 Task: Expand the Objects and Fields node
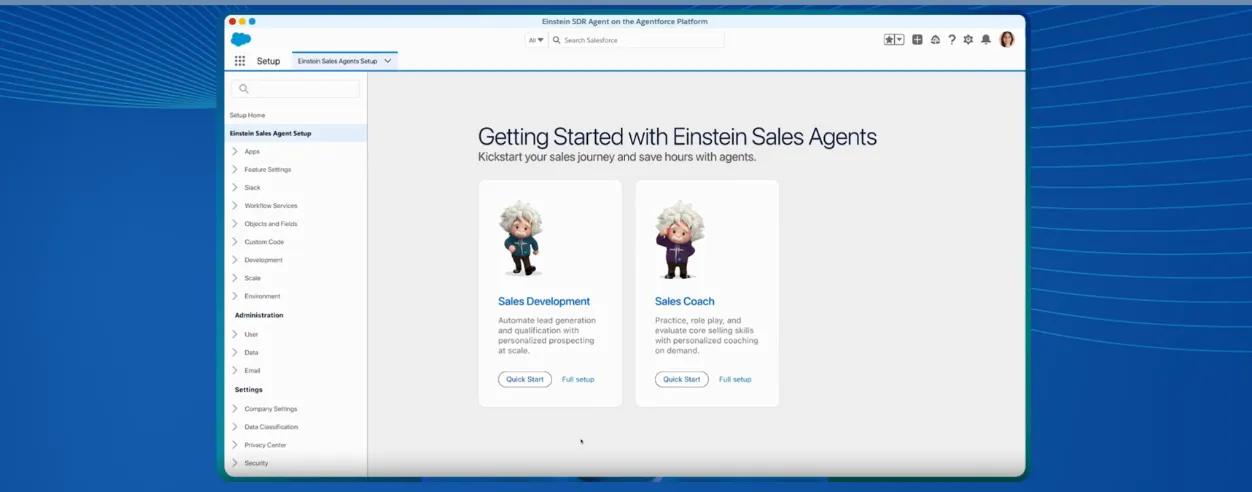coord(235,223)
